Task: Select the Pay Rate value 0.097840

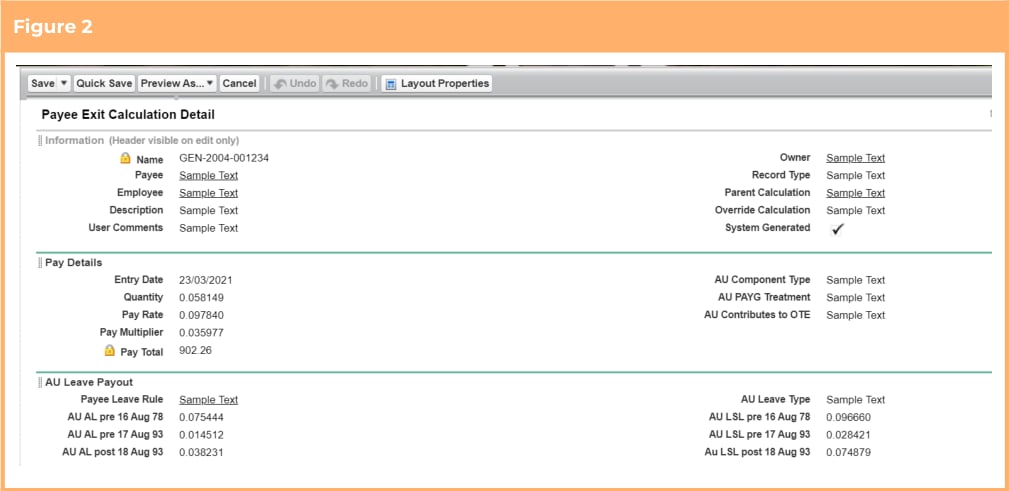Action: coord(201,315)
